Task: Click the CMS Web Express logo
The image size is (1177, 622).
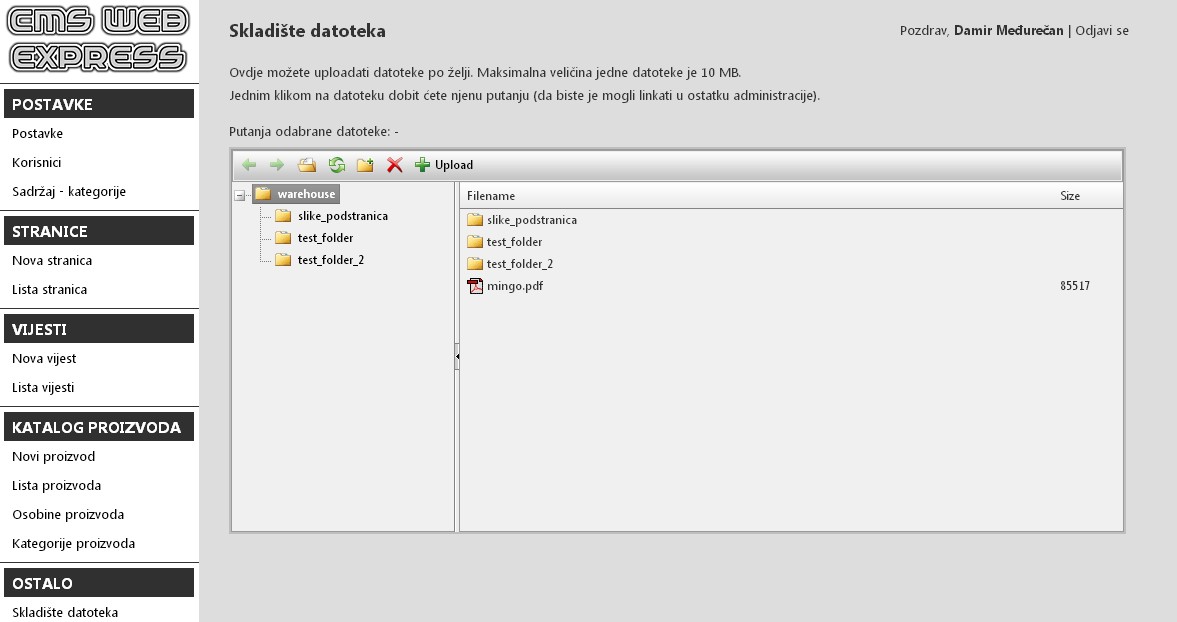Action: click(x=96, y=37)
